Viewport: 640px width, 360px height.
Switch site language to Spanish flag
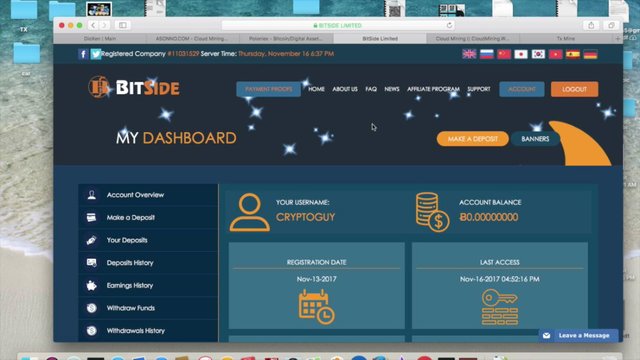point(573,54)
